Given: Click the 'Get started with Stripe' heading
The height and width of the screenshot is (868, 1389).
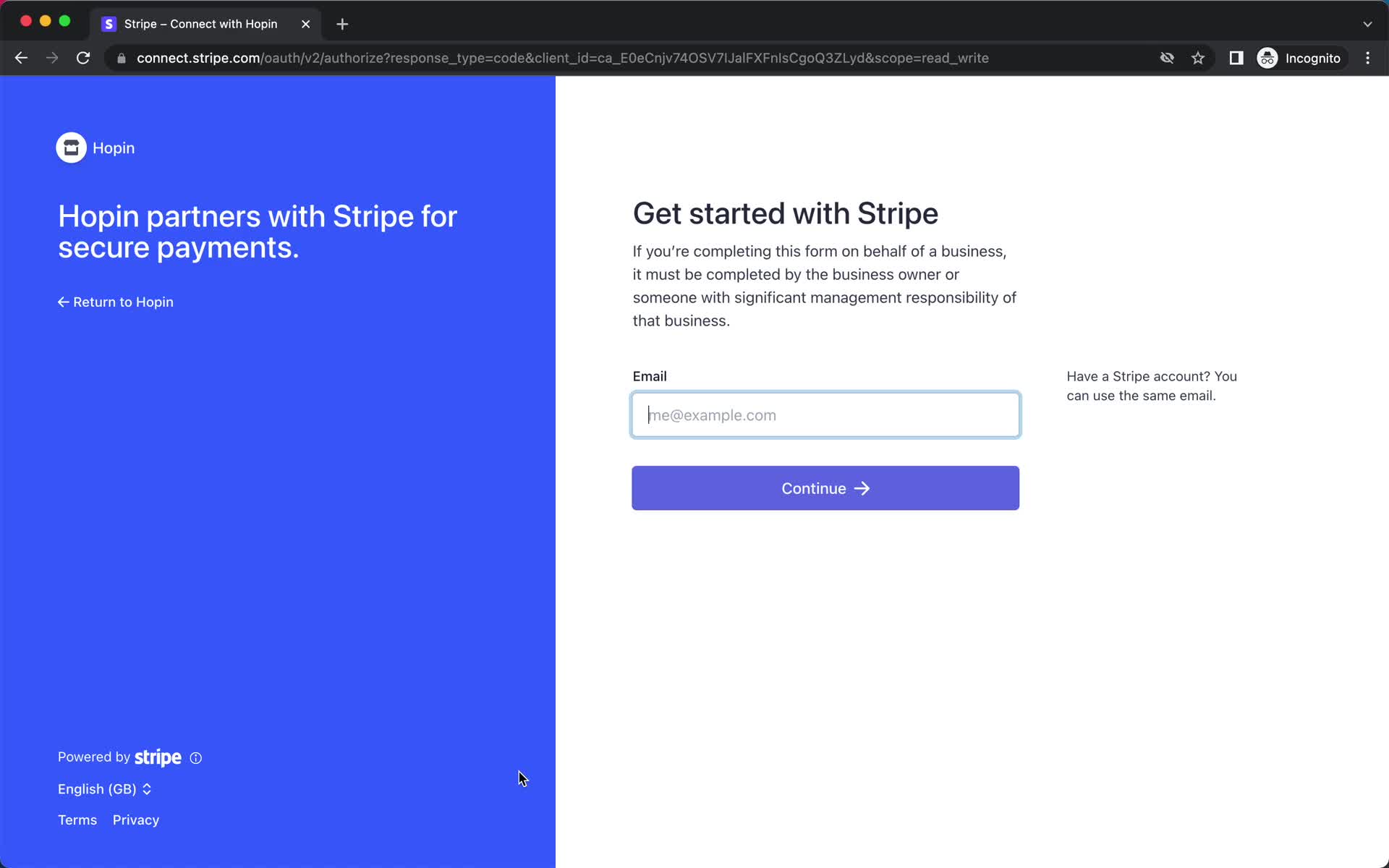Looking at the screenshot, I should click(786, 213).
